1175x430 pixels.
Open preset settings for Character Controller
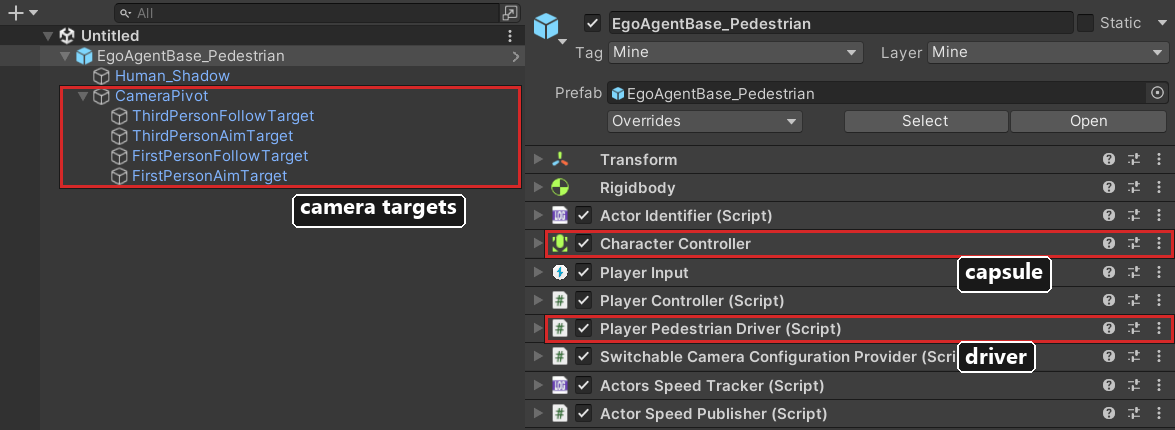click(1134, 243)
